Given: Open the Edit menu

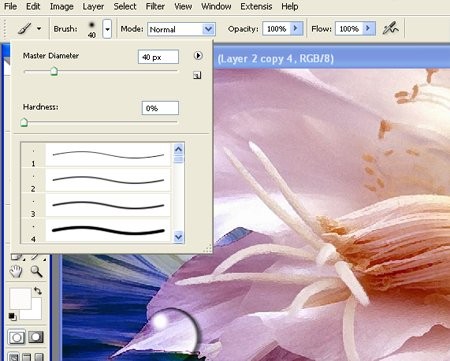Looking at the screenshot, I should click(x=33, y=6).
